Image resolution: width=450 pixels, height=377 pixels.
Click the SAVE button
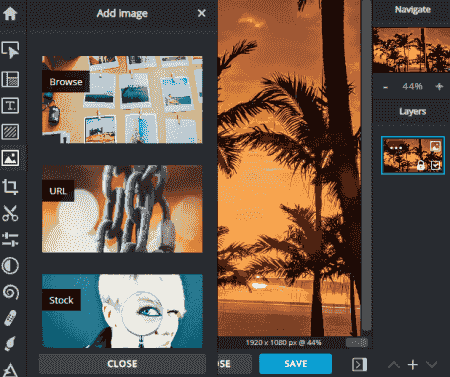[296, 364]
